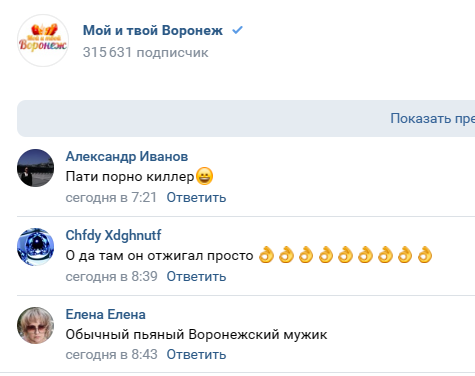The width and height of the screenshot is (475, 376).
Task: Open Александр Иванов's profile name link
Action: (x=127, y=156)
